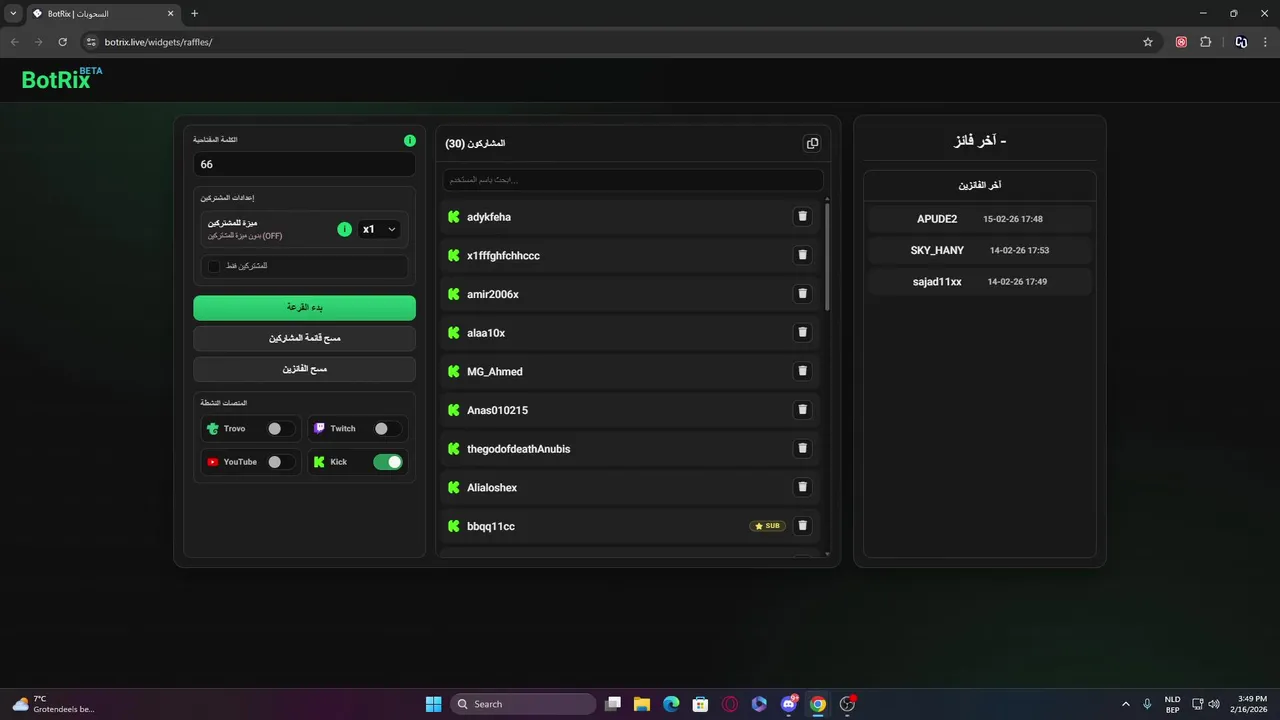Open the x1 subscriber multiplier dropdown

379,229
